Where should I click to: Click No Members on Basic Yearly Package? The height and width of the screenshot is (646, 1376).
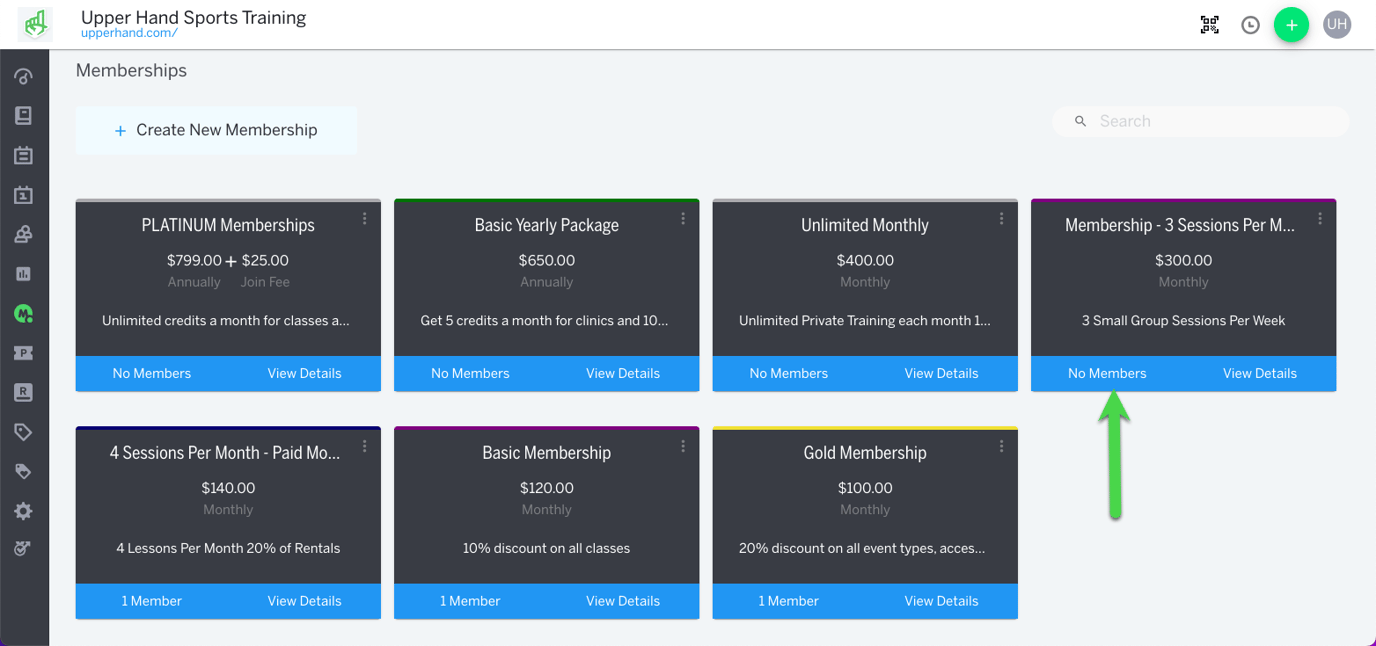coord(470,373)
